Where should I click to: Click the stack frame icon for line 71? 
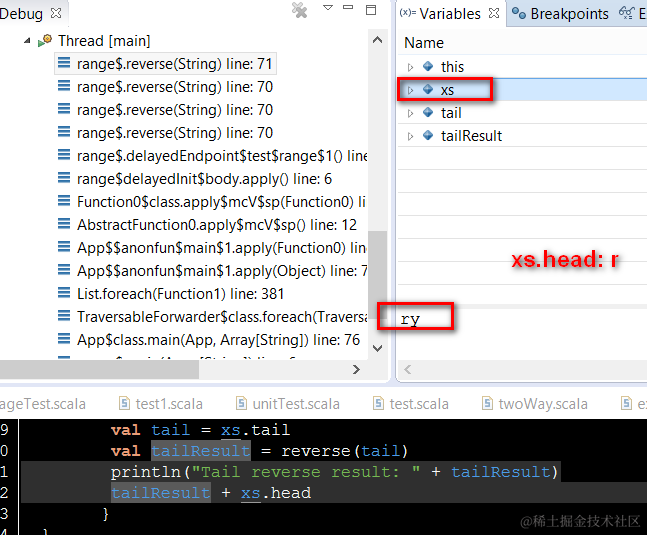coord(64,63)
